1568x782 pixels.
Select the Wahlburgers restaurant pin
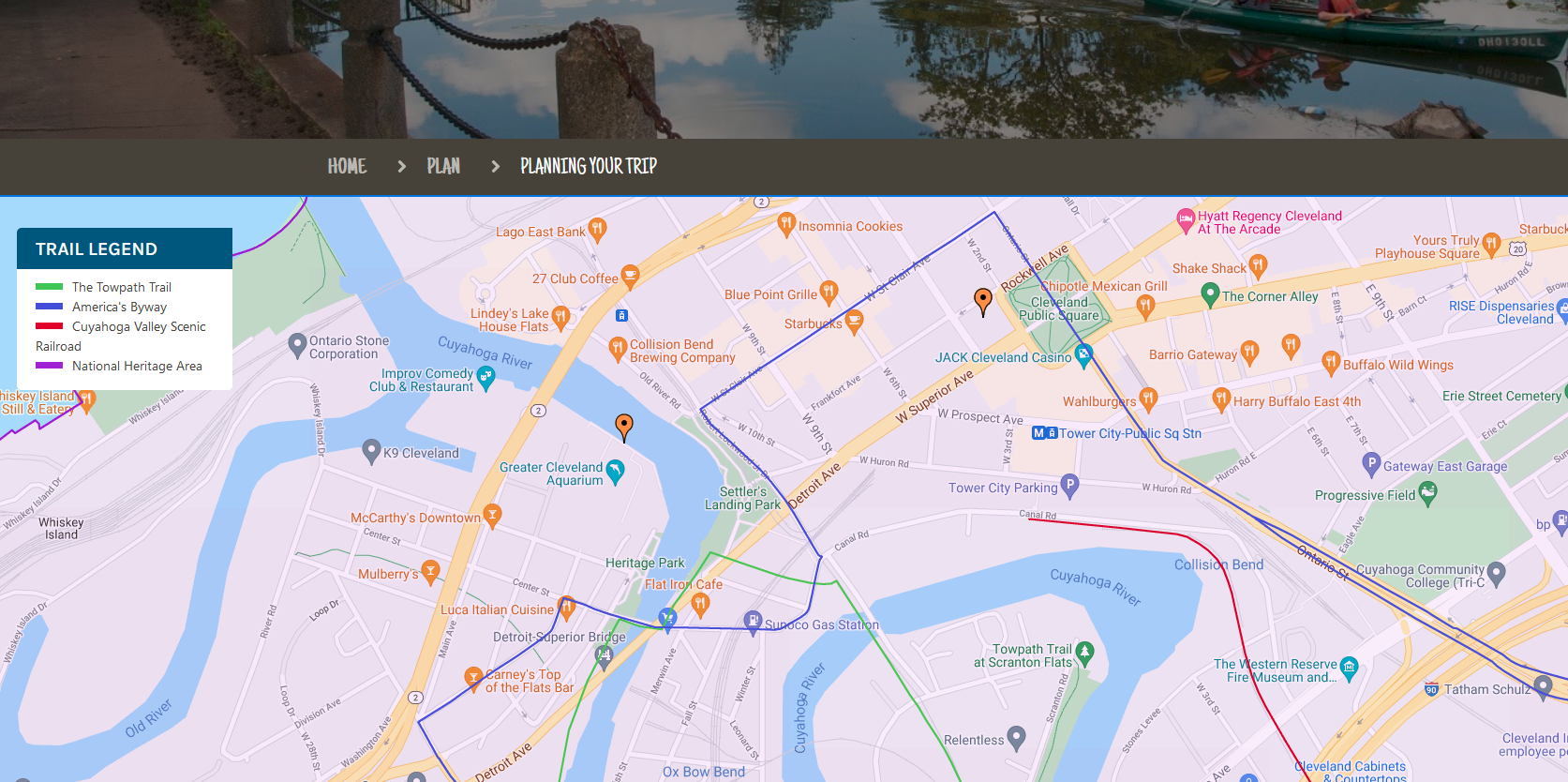(1148, 399)
